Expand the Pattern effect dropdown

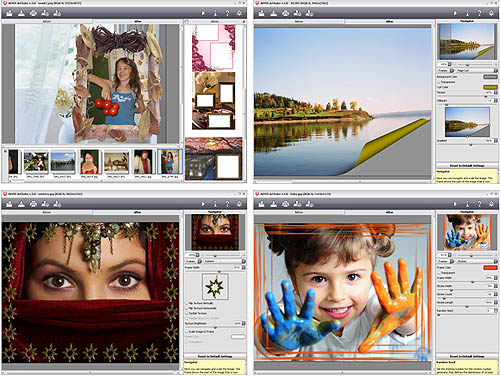[244, 261]
